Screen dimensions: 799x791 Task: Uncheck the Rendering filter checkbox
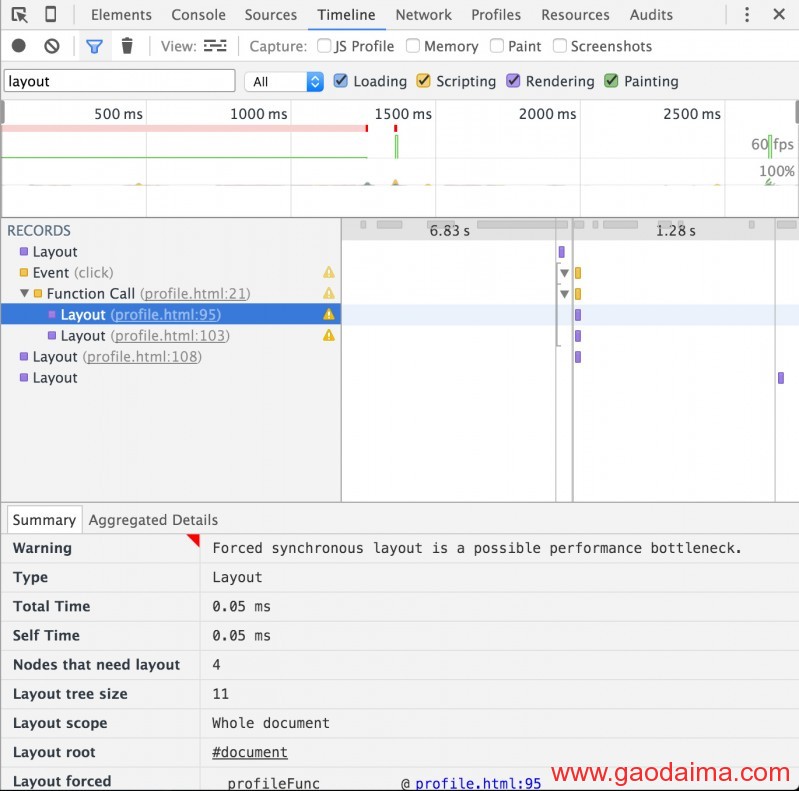[513, 81]
